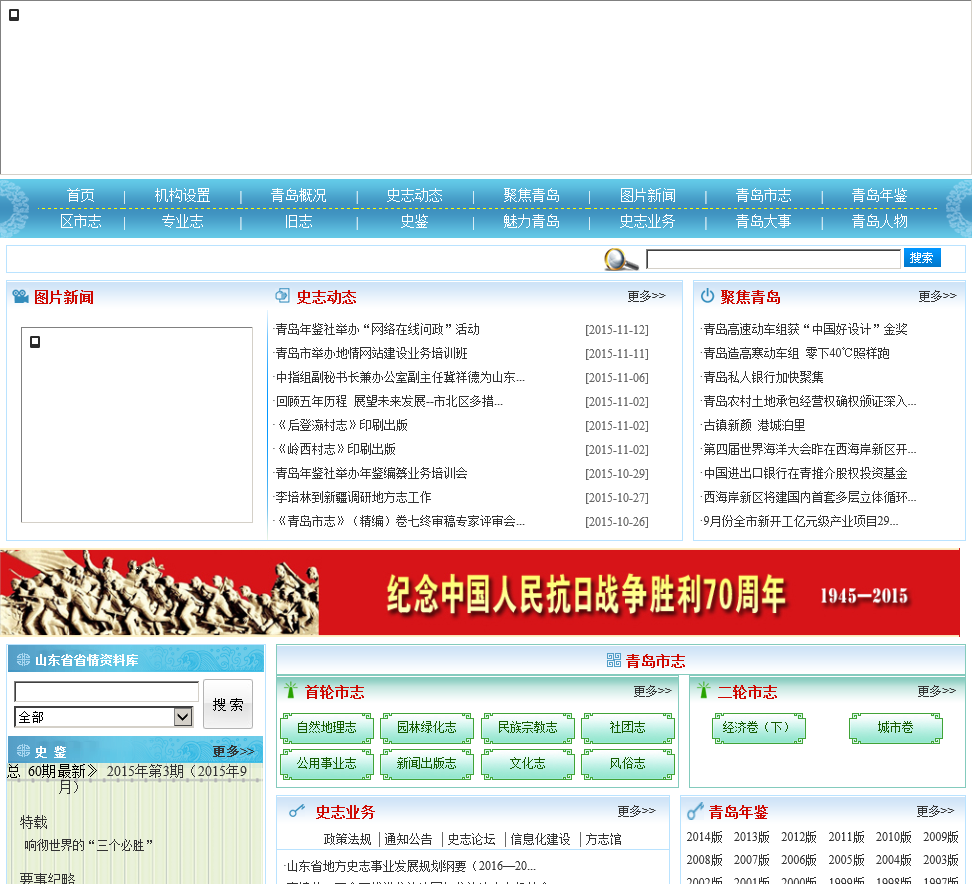Image resolution: width=972 pixels, height=884 pixels.
Task: Click 更多>> in 二轮市志 section
Action: tap(937, 691)
